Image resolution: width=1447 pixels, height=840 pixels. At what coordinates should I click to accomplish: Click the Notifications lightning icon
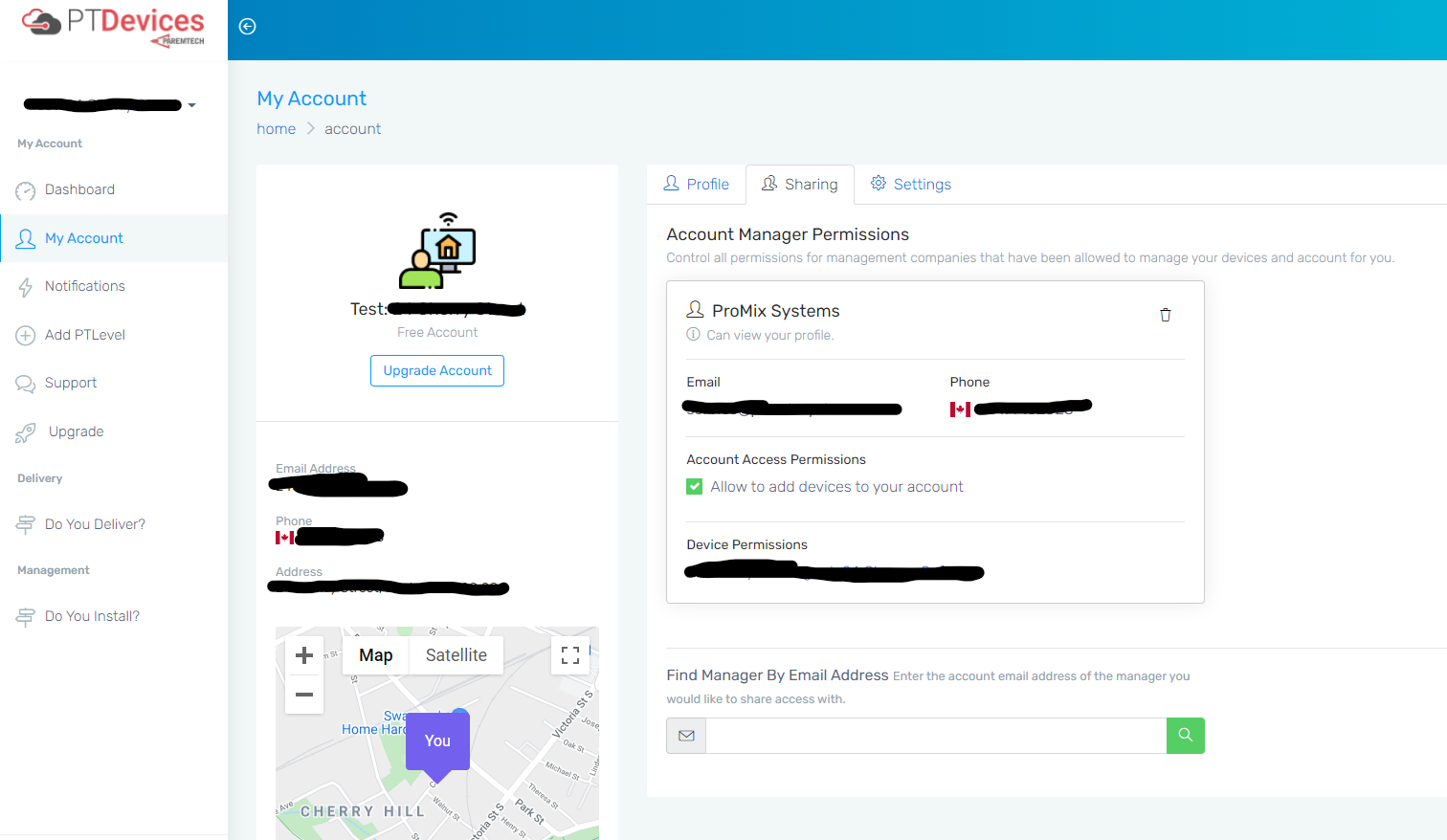(x=26, y=287)
